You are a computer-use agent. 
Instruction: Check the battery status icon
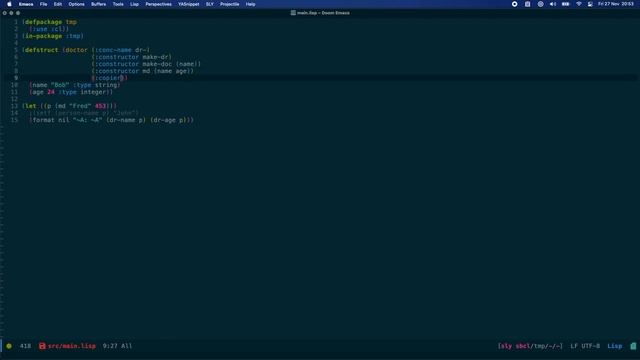565,4
